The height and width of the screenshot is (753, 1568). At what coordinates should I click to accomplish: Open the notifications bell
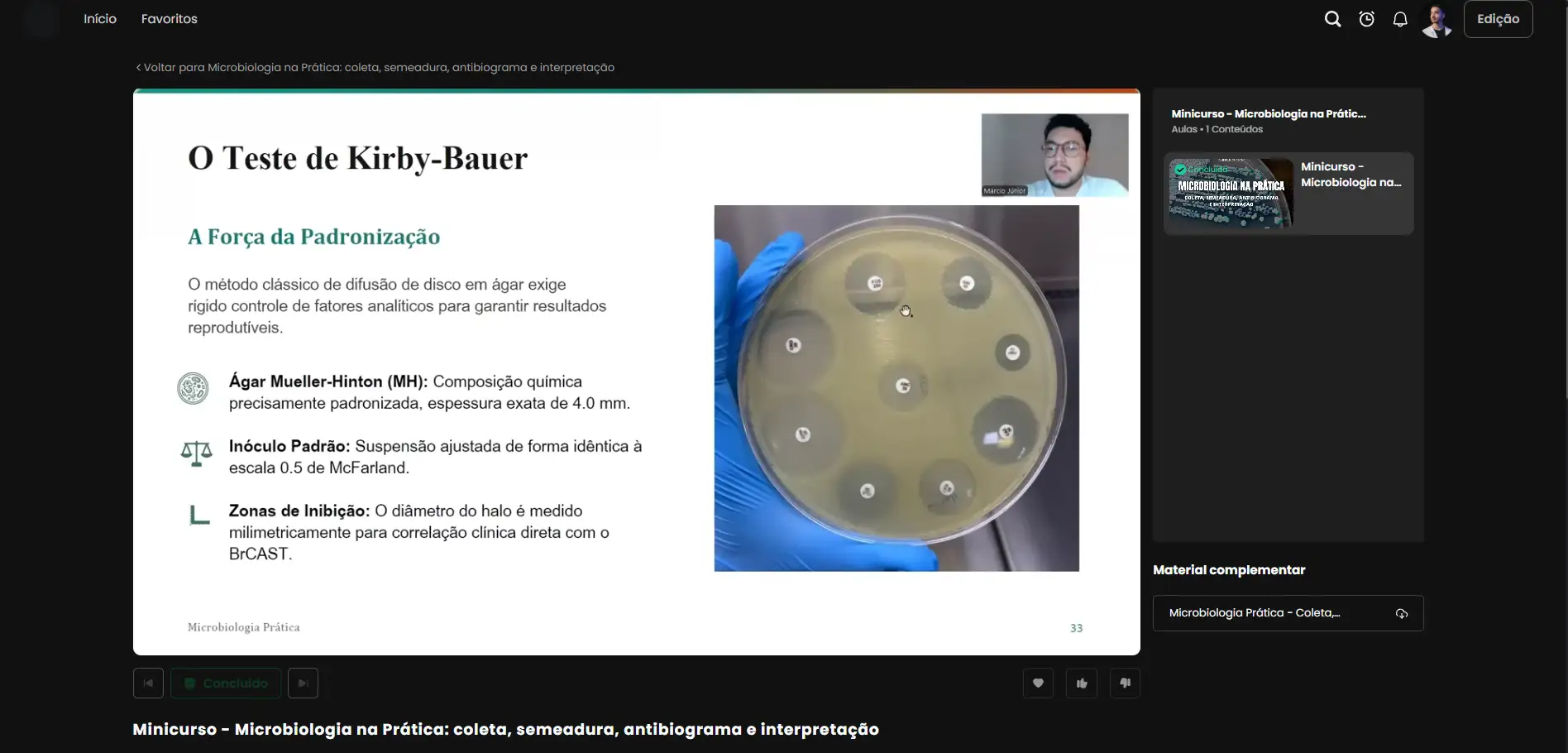coord(1400,19)
